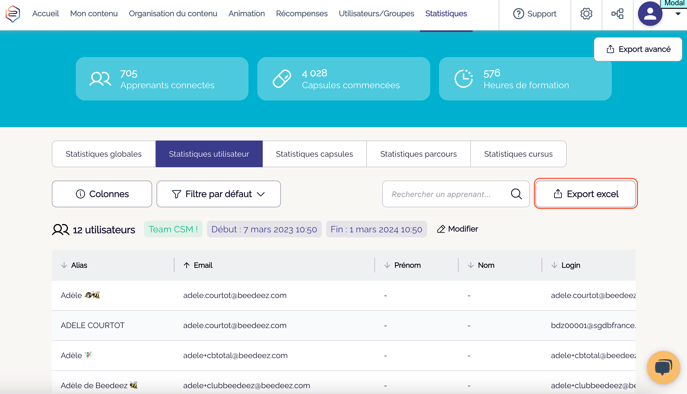Click the Beedeez logo icon
The height and width of the screenshot is (394, 687).
(13, 14)
